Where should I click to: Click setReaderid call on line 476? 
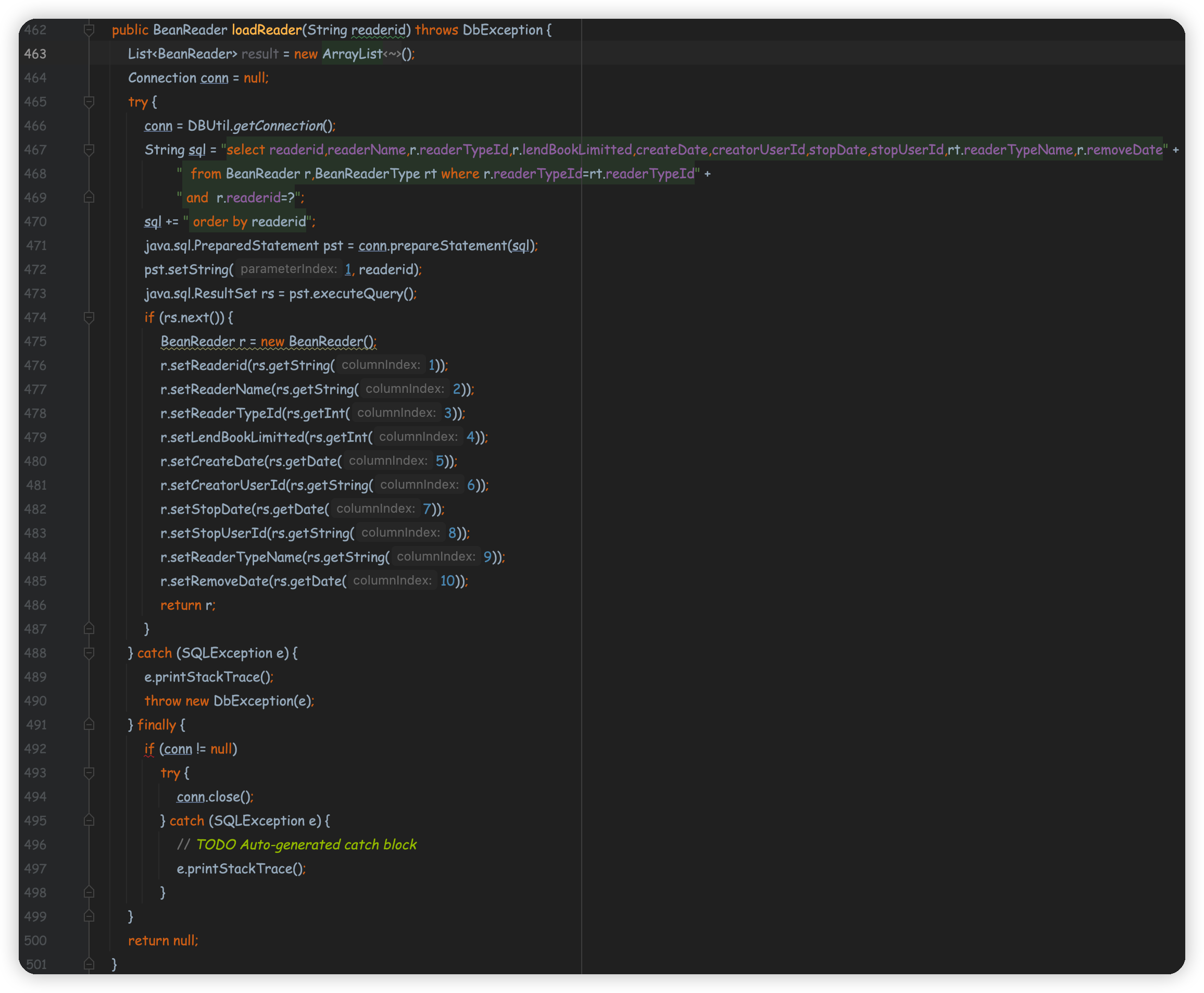(208, 366)
